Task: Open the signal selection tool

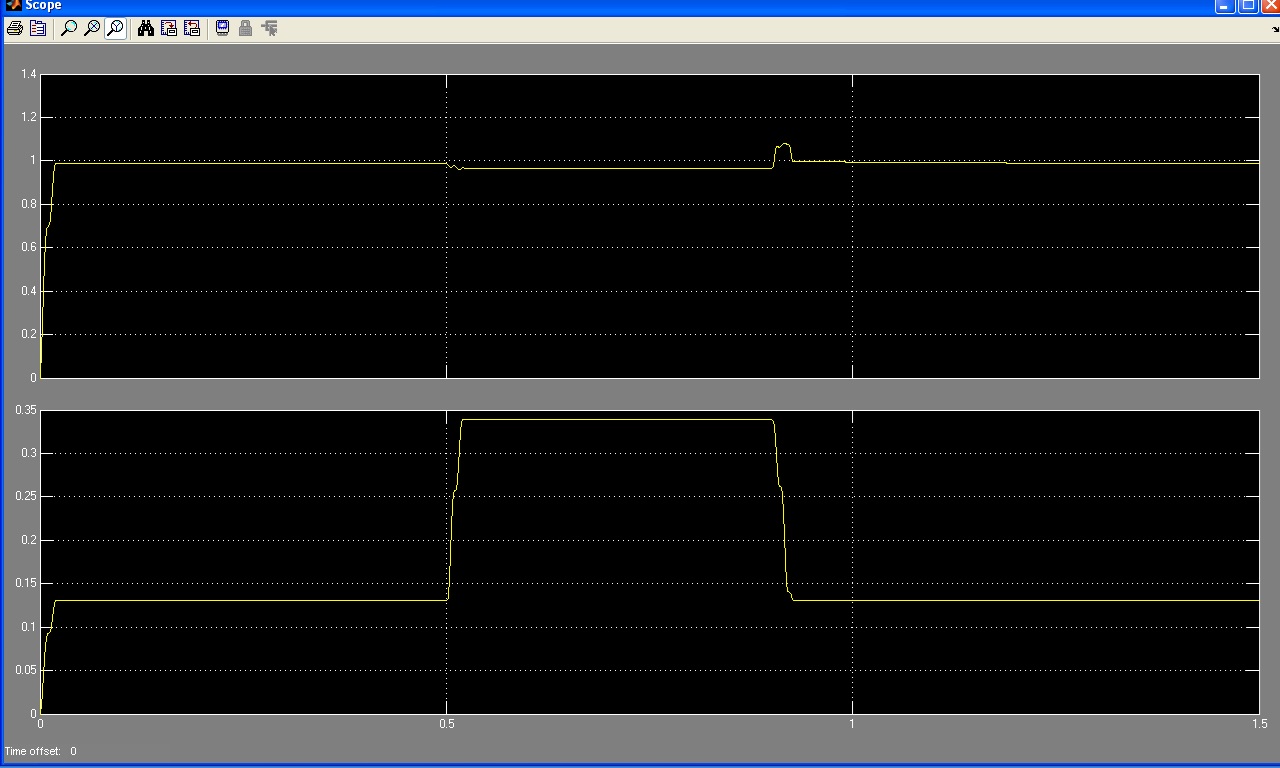Action: click(x=269, y=29)
